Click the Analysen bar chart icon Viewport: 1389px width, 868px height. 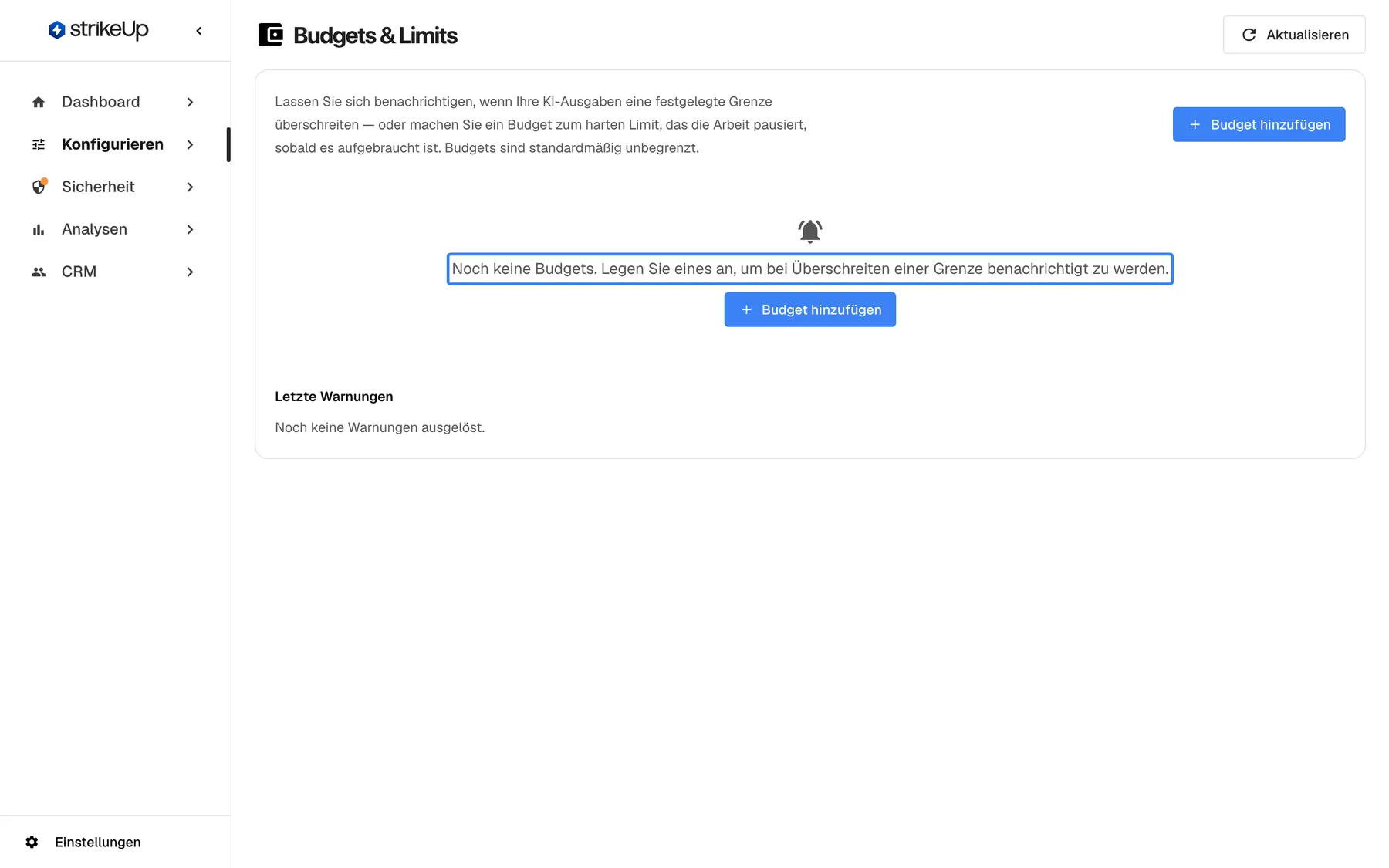tap(39, 229)
